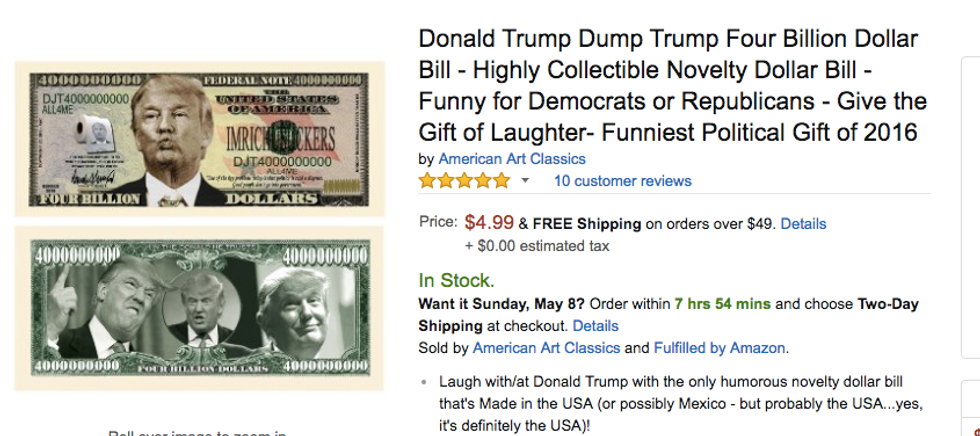The width and height of the screenshot is (980, 436).
Task: Click the product title heading
Action: tap(672, 86)
